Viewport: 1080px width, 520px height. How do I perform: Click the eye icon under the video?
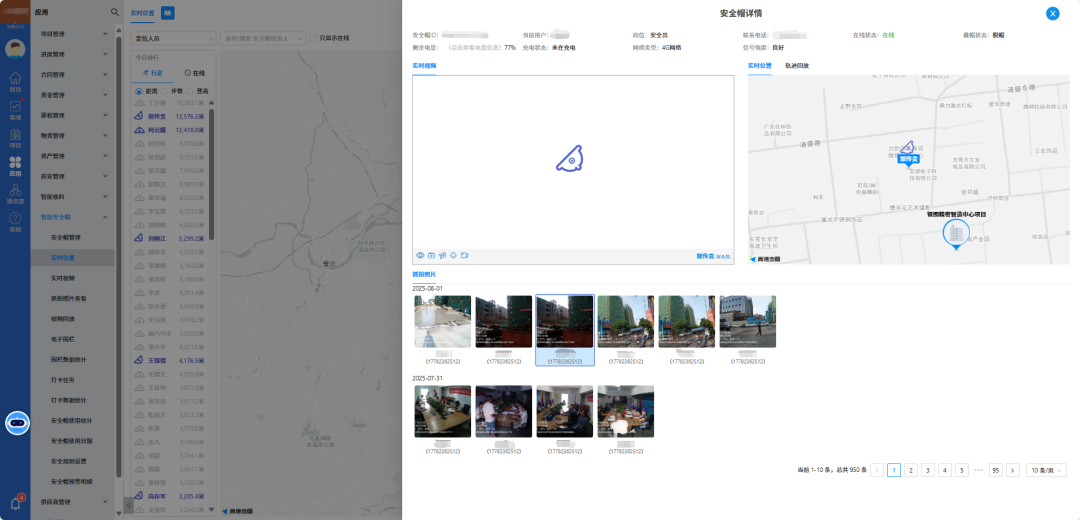[x=420, y=256]
